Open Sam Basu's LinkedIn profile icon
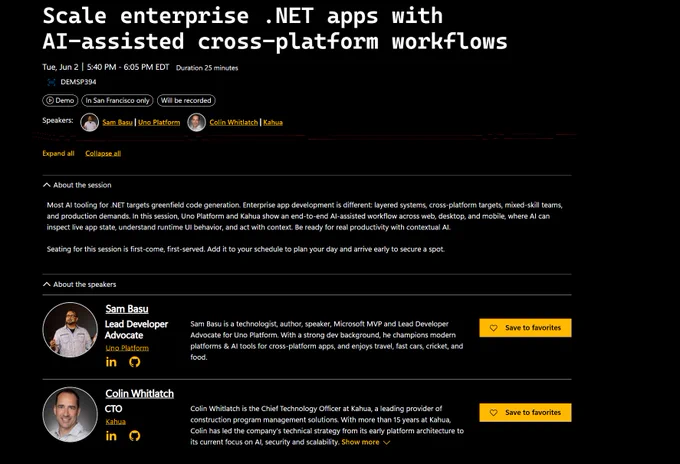The height and width of the screenshot is (464, 680). [x=111, y=362]
